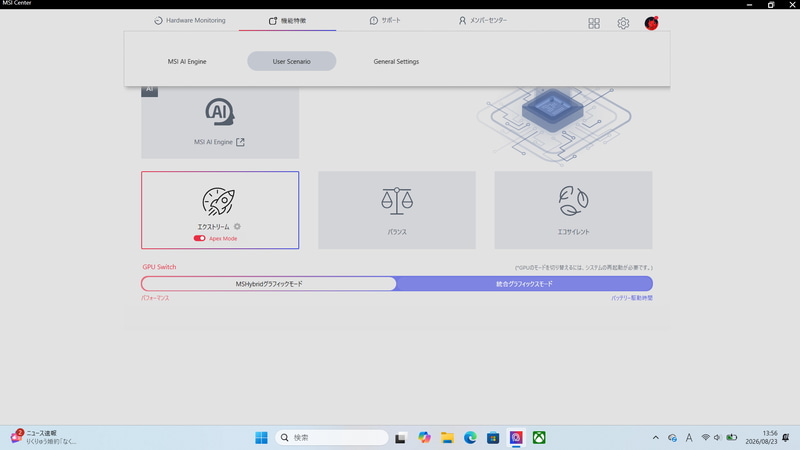Click the battery status tray icon

coord(732,438)
